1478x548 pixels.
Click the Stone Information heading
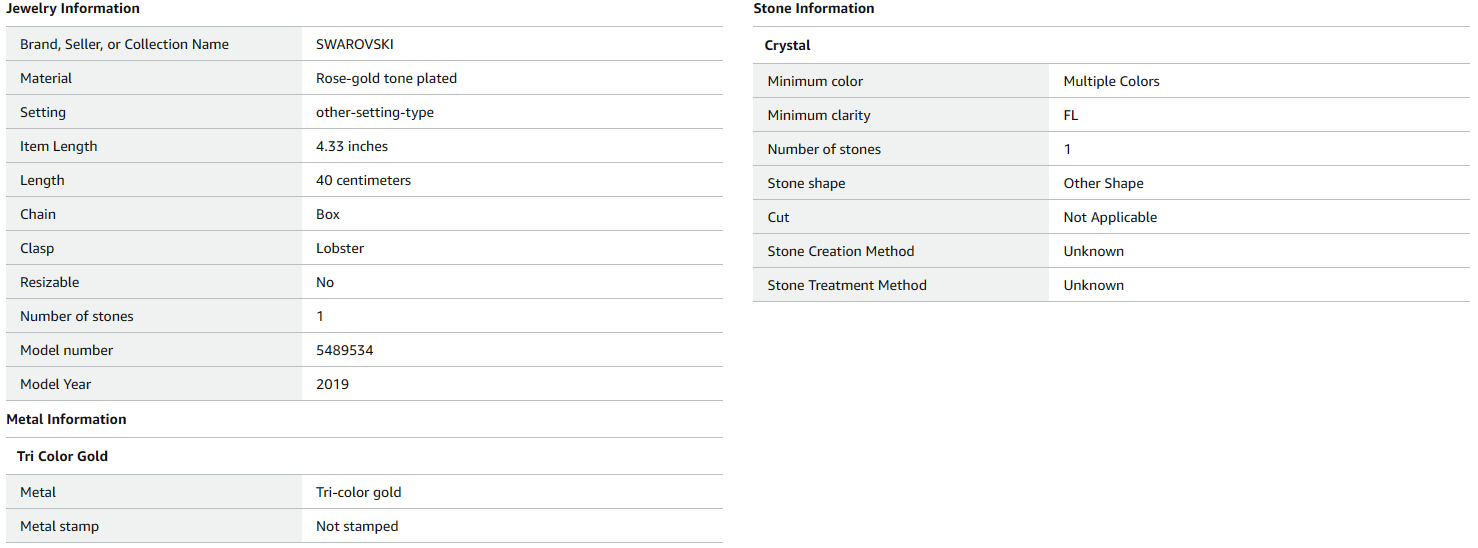(813, 8)
